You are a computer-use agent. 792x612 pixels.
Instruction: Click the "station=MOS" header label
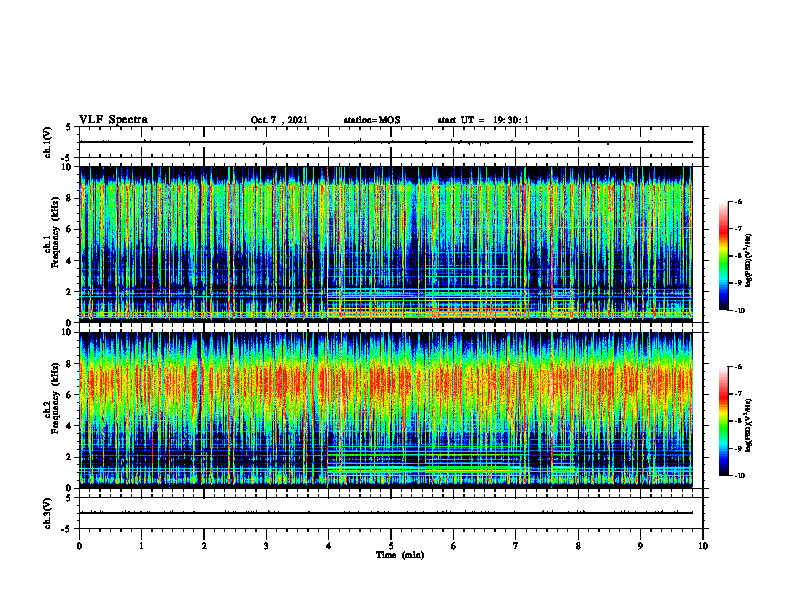372,120
